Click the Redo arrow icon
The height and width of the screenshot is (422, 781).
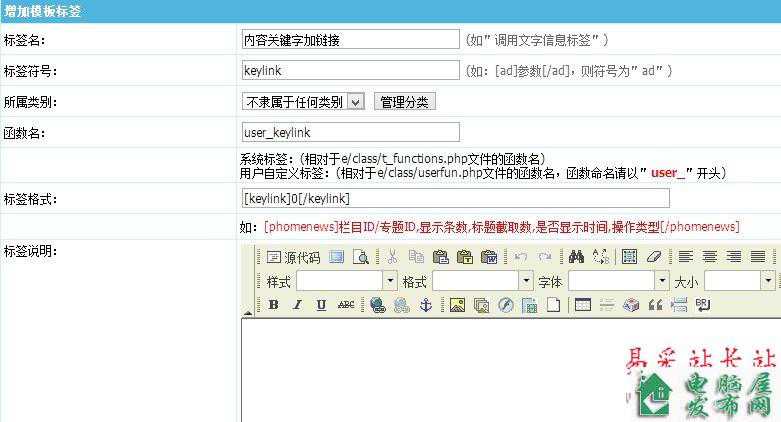click(545, 257)
